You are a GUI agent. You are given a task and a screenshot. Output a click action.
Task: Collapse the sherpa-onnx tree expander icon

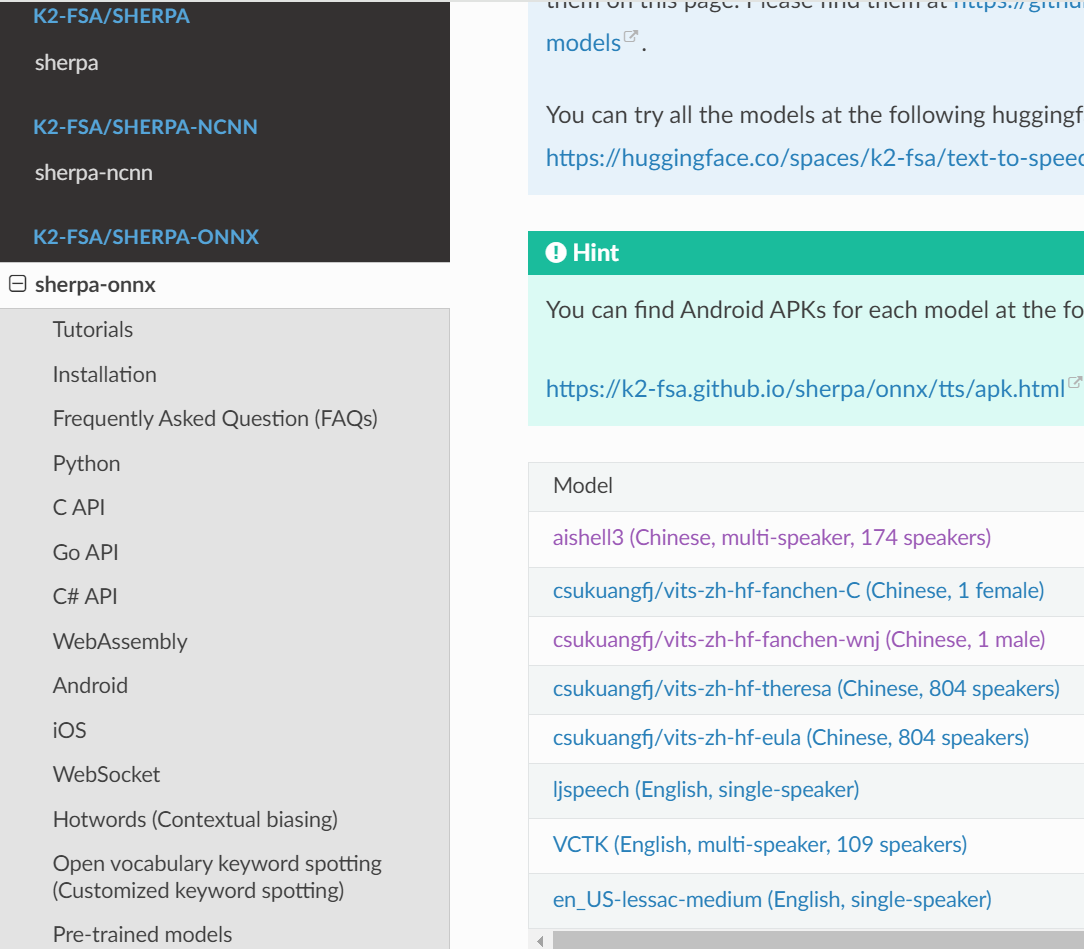[17, 284]
